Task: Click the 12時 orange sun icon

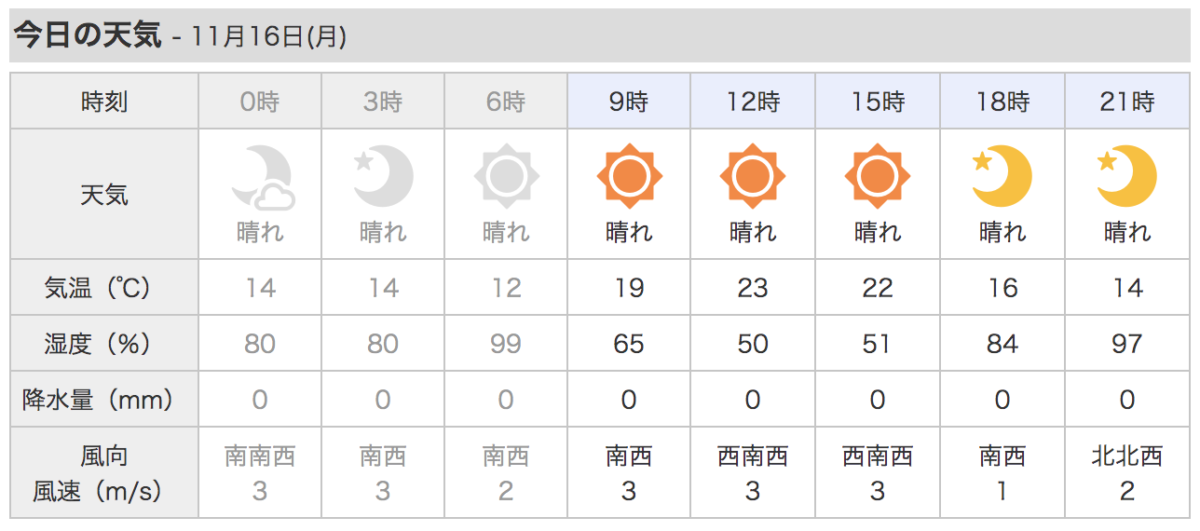Action: pyautogui.click(x=753, y=177)
